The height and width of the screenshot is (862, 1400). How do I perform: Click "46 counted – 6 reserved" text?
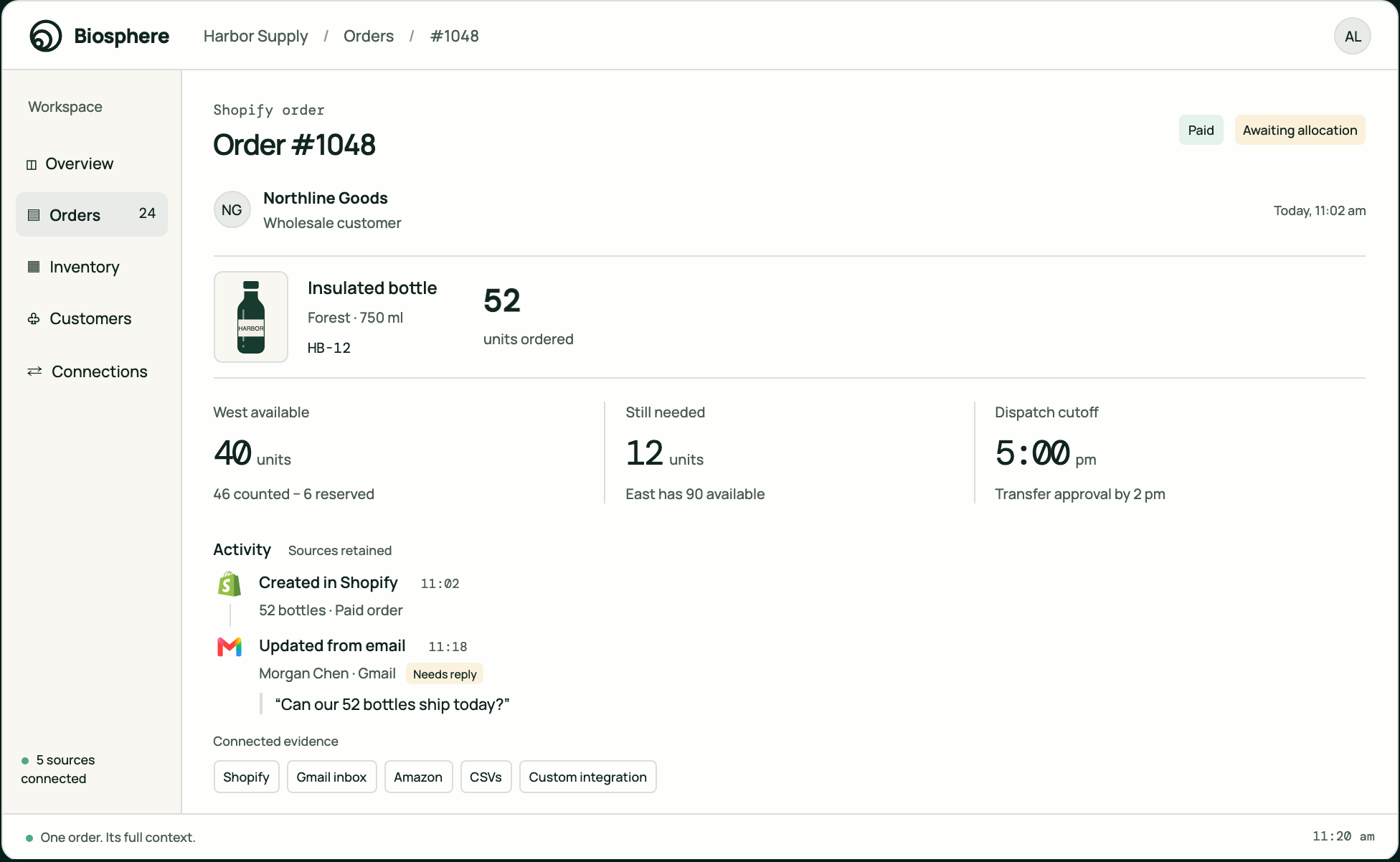(294, 494)
